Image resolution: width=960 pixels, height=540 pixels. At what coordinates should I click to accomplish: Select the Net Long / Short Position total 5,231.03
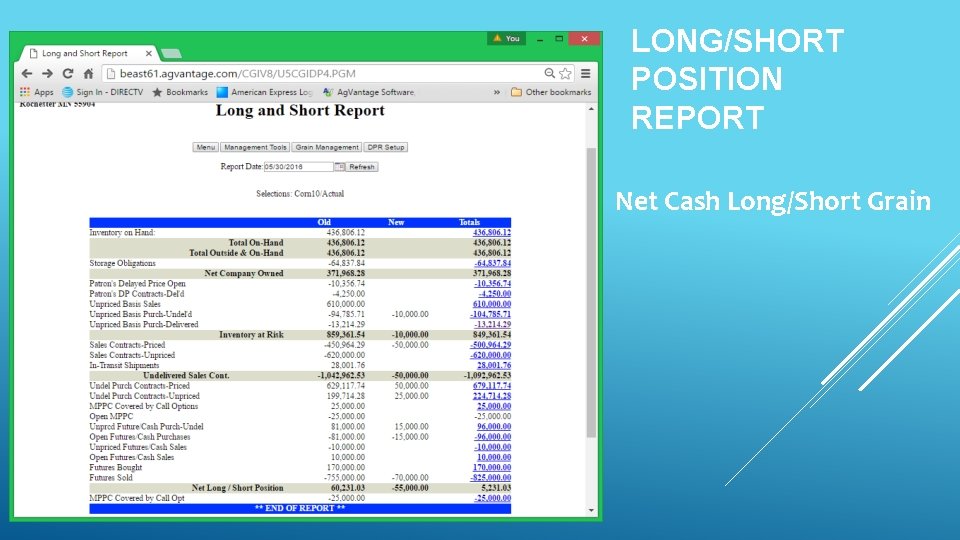tap(497, 488)
